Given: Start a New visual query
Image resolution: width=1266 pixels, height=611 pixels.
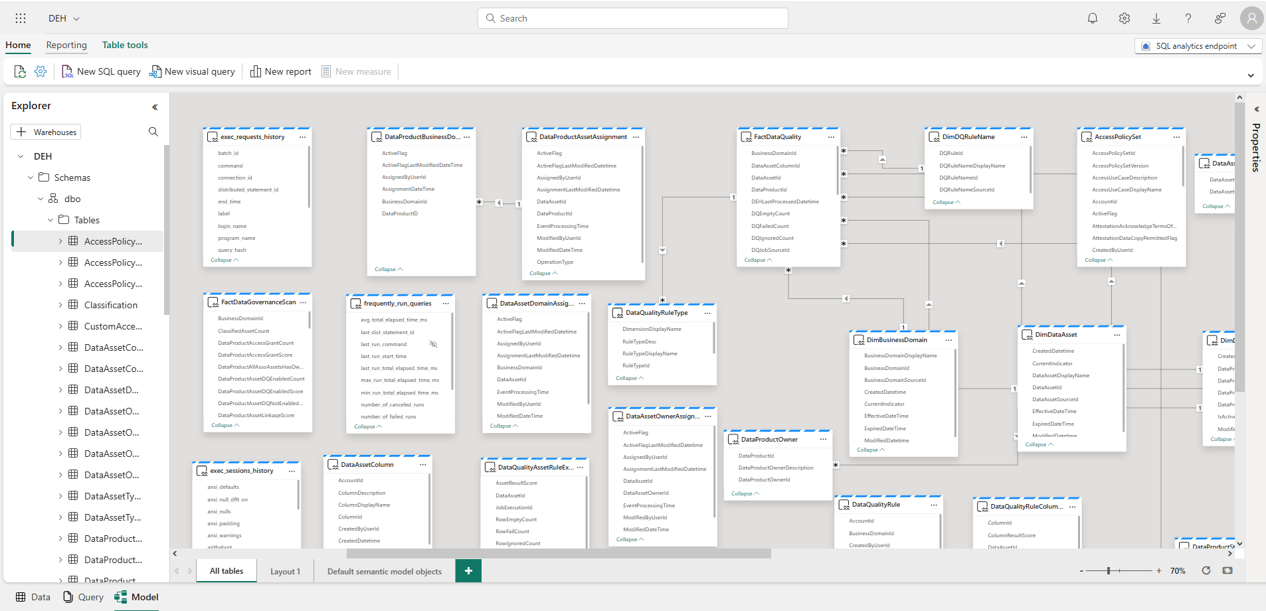Looking at the screenshot, I should pos(192,71).
